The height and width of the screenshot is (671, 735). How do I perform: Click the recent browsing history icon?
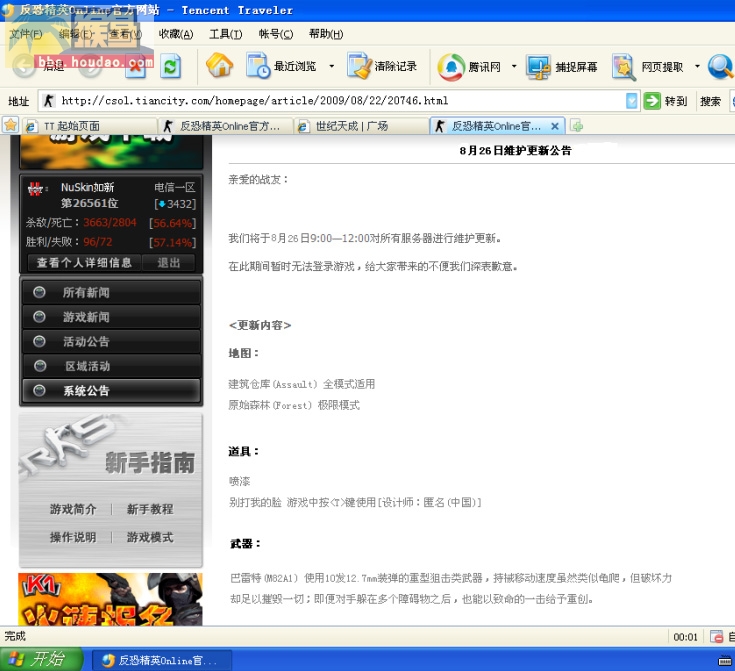258,65
